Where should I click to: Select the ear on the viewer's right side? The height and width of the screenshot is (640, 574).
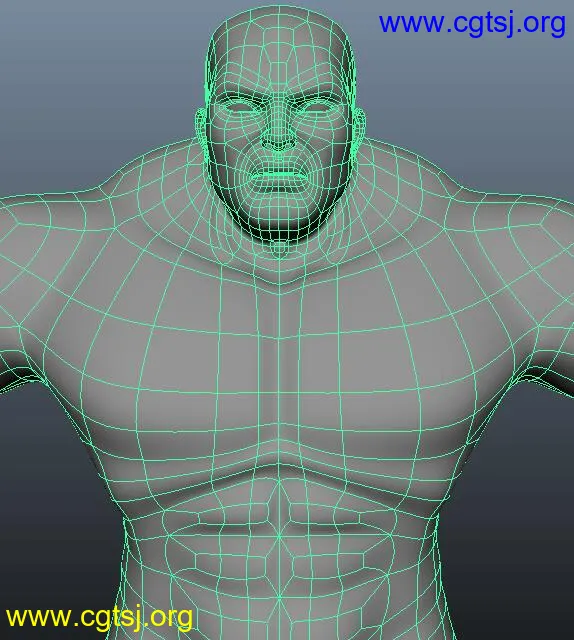[x=358, y=127]
